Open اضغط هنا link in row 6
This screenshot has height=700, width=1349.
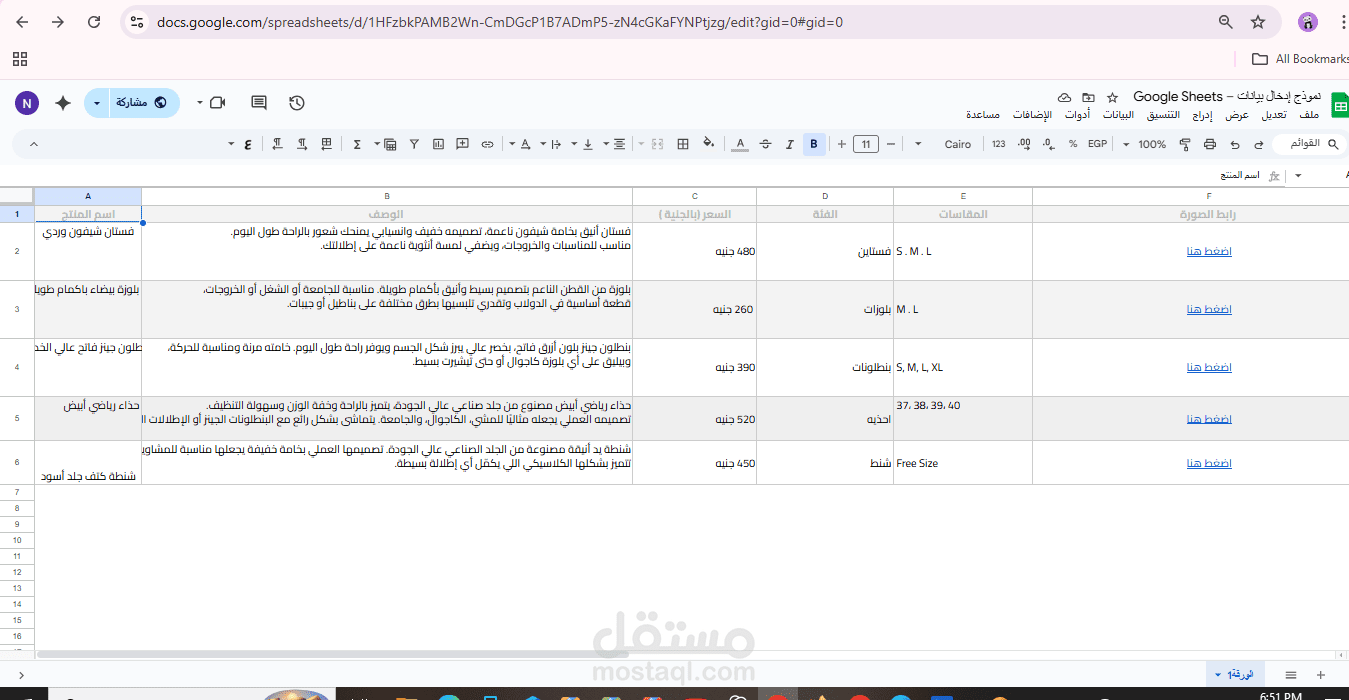[1209, 463]
